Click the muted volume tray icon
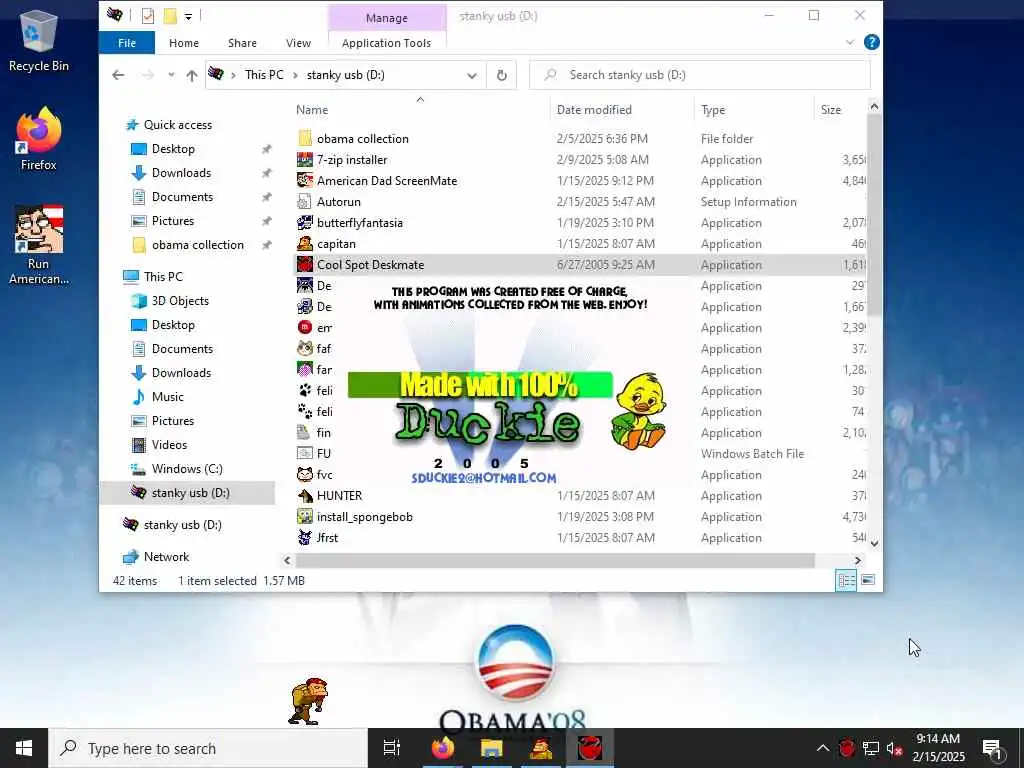This screenshot has width=1024, height=768. [x=894, y=748]
